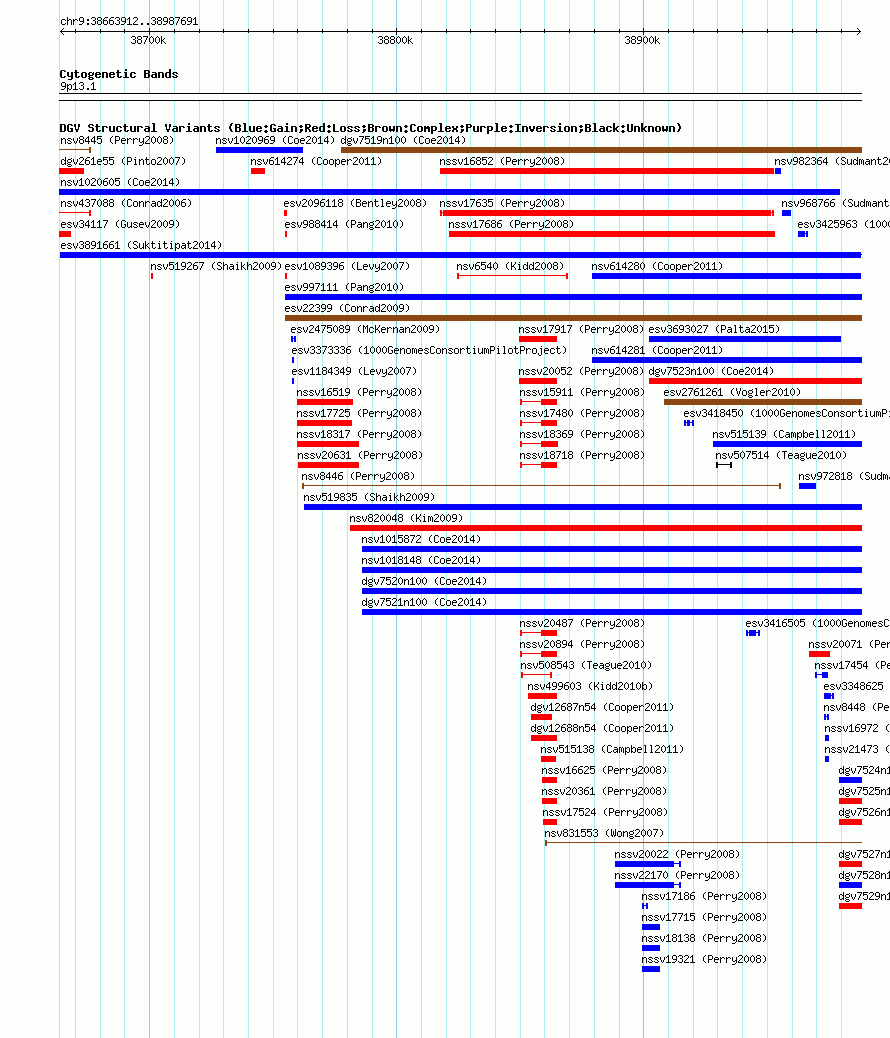Select nsv515139 (Campbell2011) blue bar
The image size is (890, 1038).
coord(787,444)
